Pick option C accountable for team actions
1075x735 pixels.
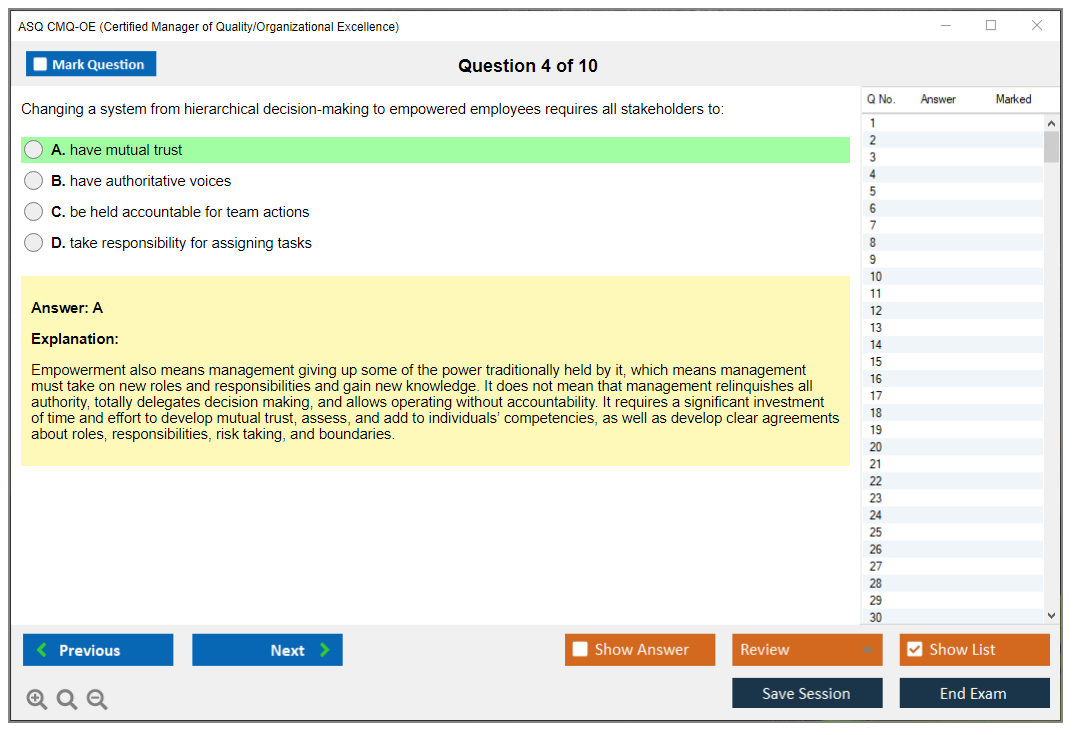(34, 212)
